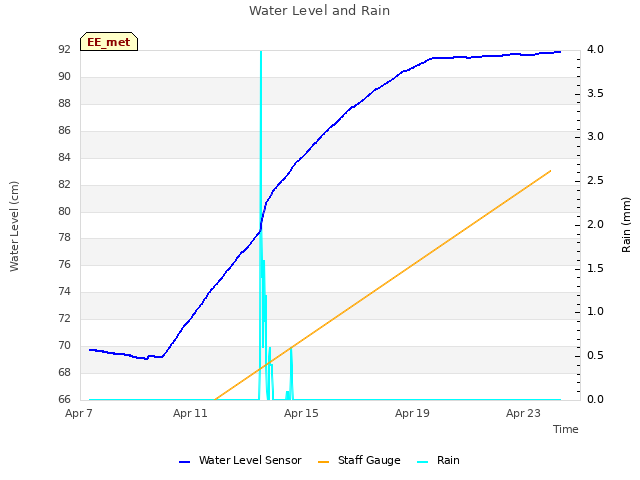The width and height of the screenshot is (640, 480).
Task: Click the small cyan rain peak near Apr 15
Action: 291,349
